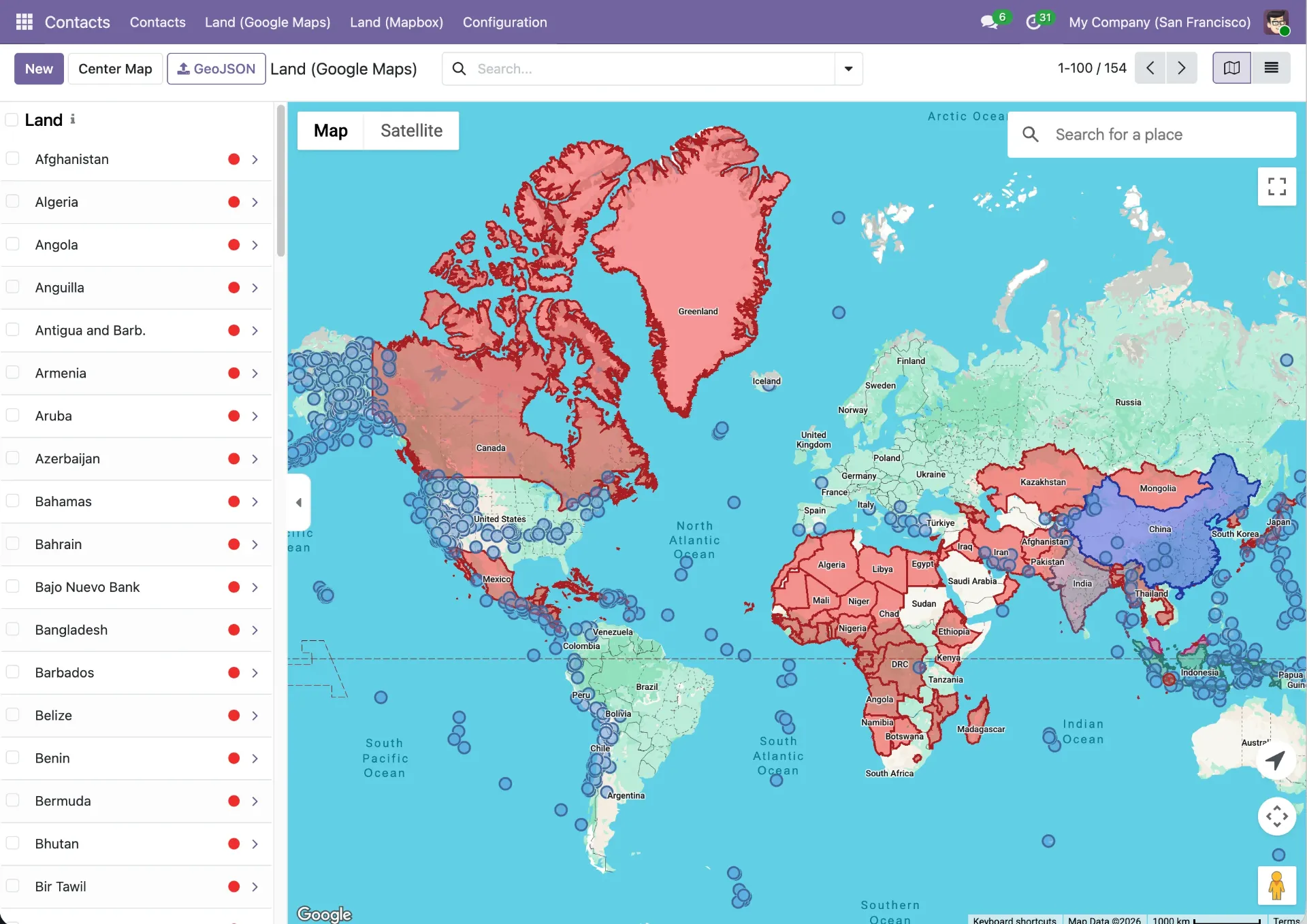Screen dimensions: 1307x924
Task: Switch to the Satellite tab
Action: pos(411,131)
